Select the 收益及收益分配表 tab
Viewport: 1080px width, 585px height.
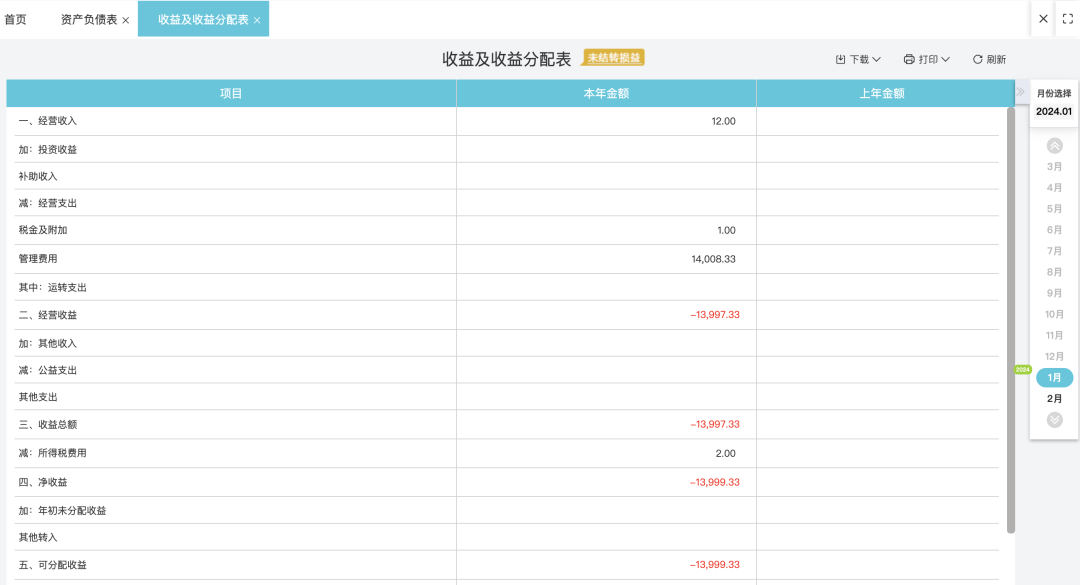click(x=203, y=19)
